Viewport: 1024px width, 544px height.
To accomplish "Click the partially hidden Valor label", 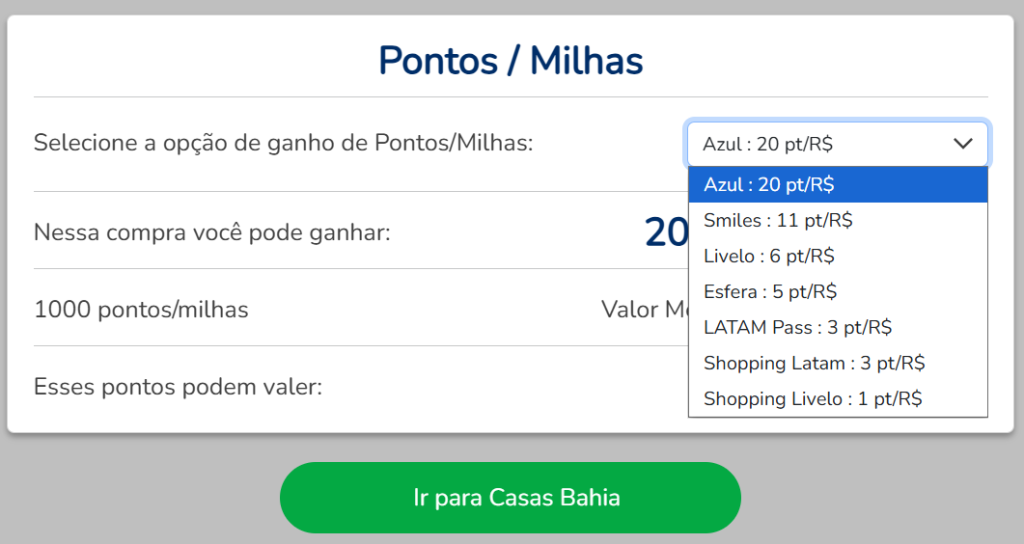I will click(x=630, y=309).
